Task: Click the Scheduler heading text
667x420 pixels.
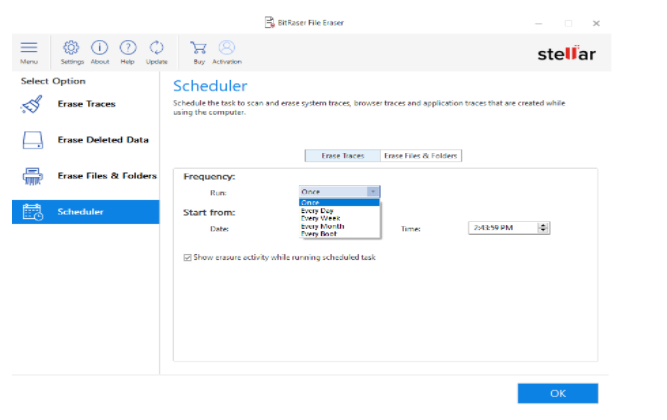Action: click(x=210, y=86)
